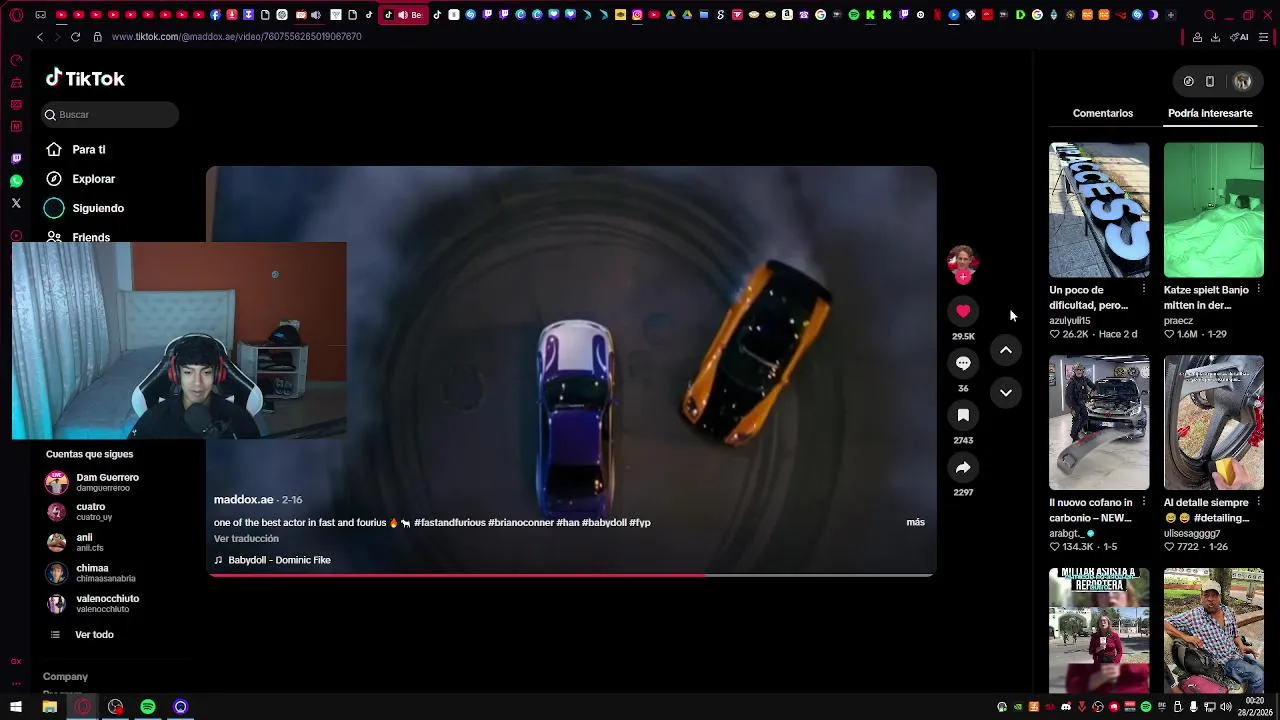
Task: Open the X icon in Opera sidebar
Action: click(16, 203)
